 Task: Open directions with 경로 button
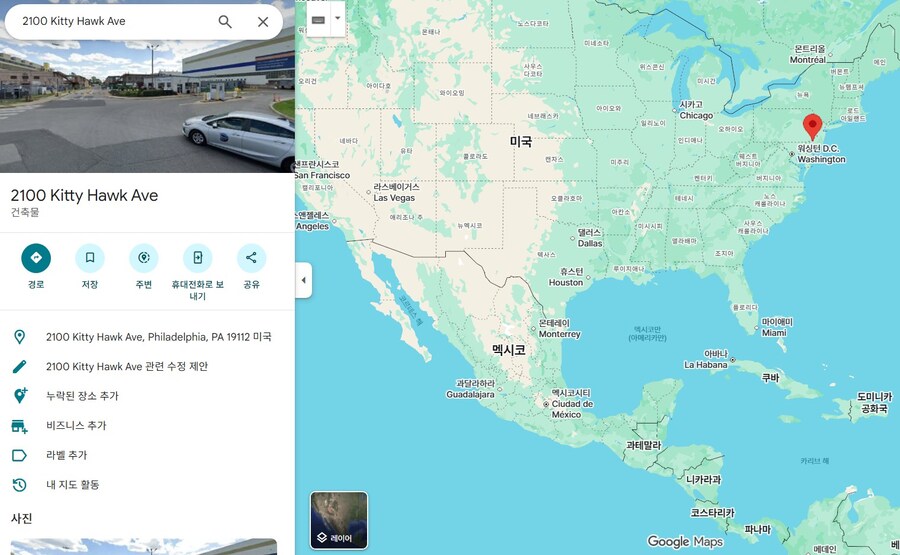[36, 258]
